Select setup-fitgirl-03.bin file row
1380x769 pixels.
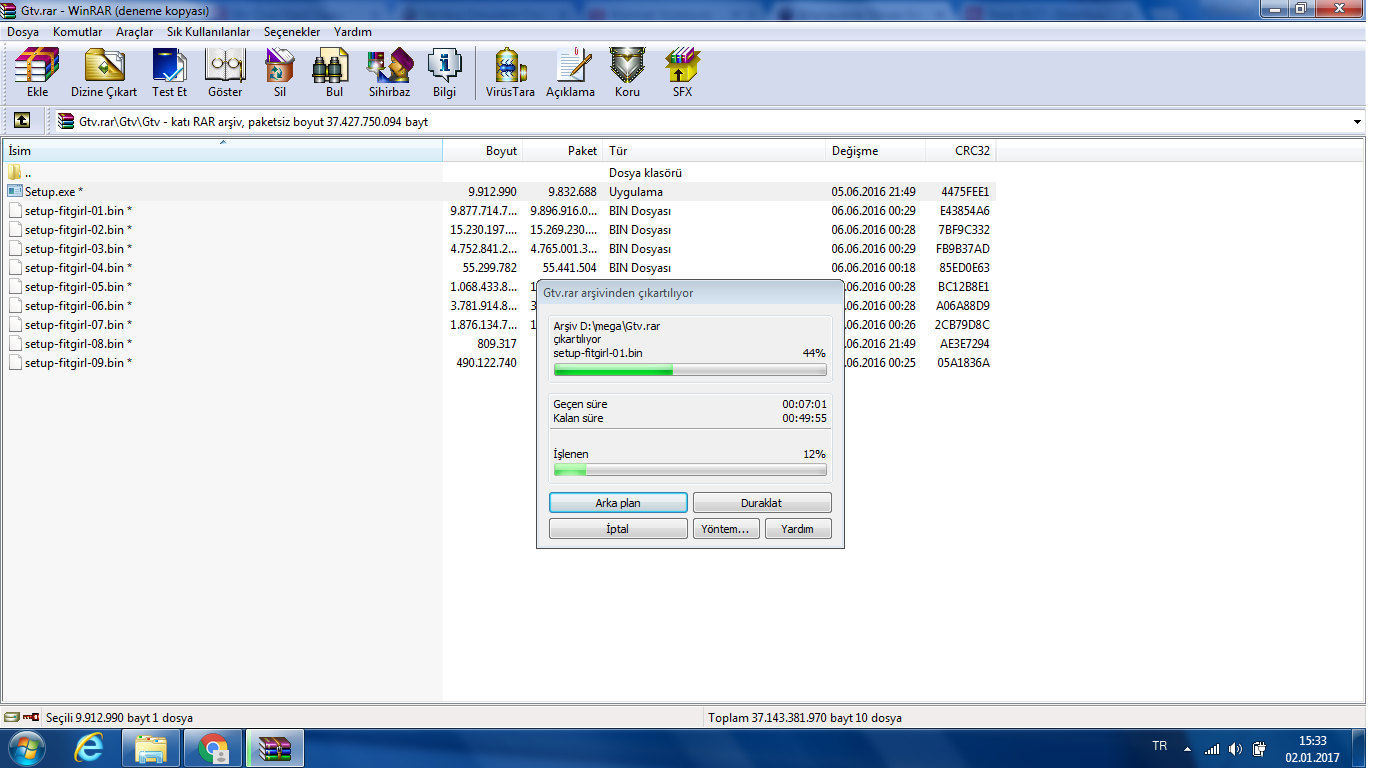click(x=498, y=249)
